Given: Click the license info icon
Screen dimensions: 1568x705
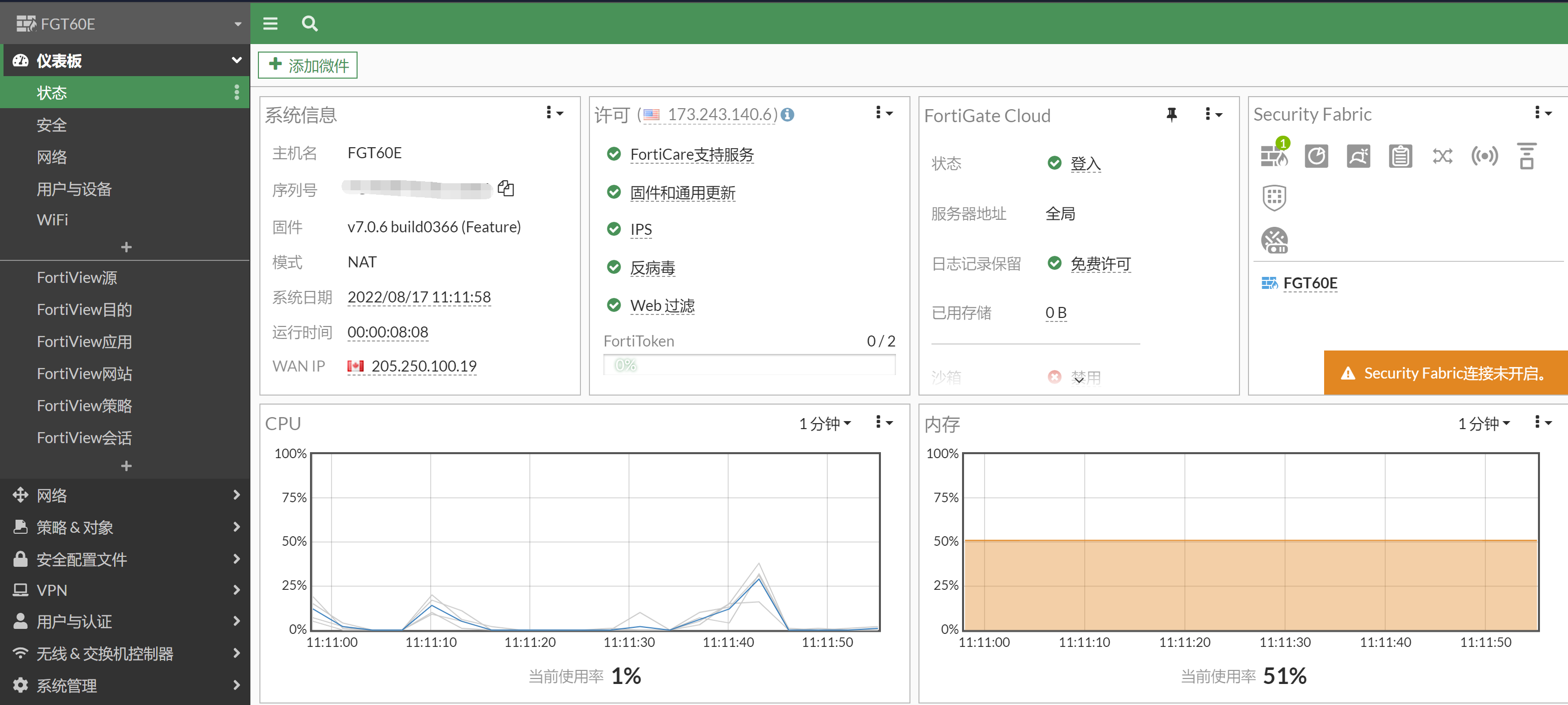Looking at the screenshot, I should point(787,115).
